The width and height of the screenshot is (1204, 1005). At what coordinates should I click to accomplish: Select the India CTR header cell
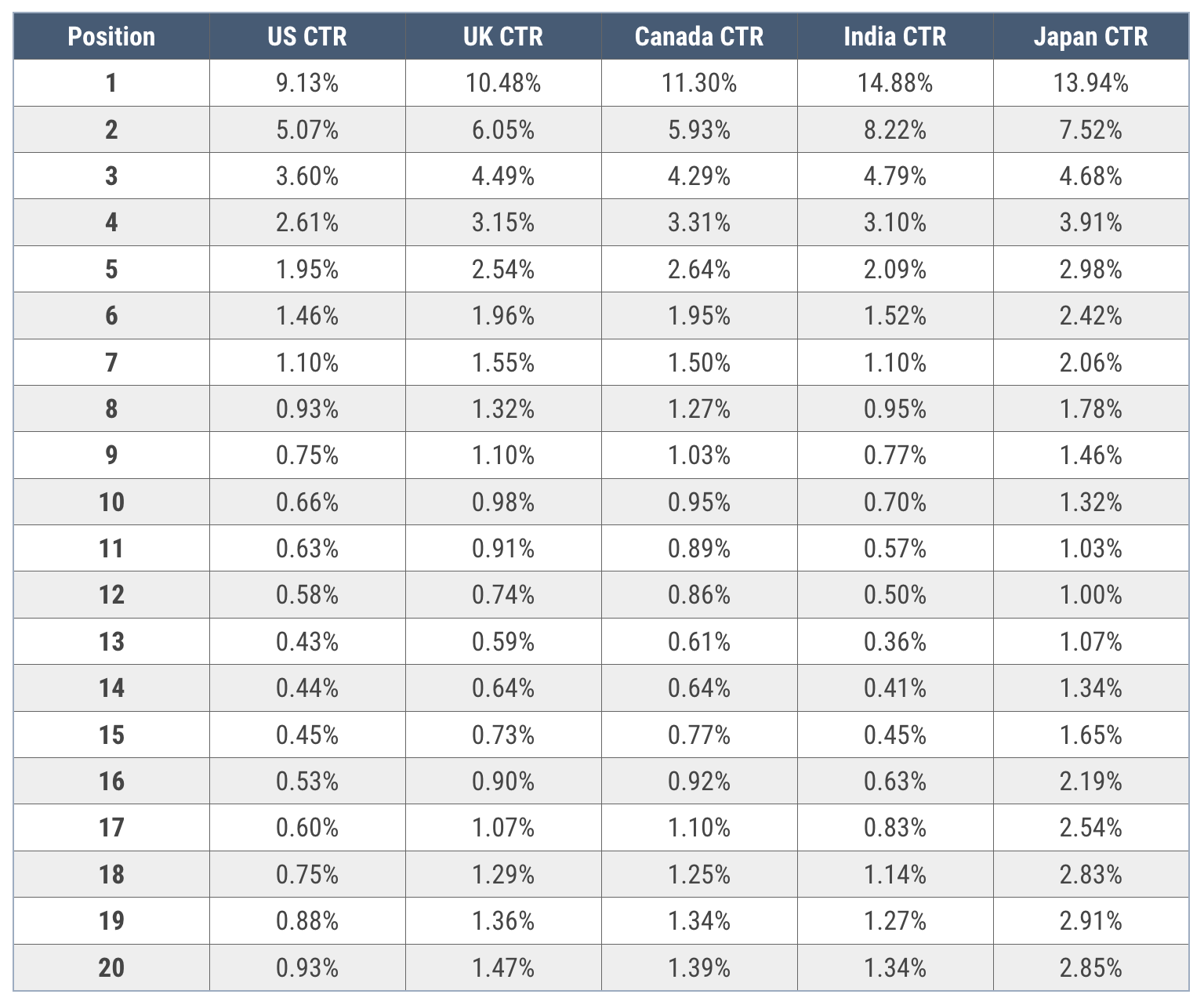[x=895, y=37]
